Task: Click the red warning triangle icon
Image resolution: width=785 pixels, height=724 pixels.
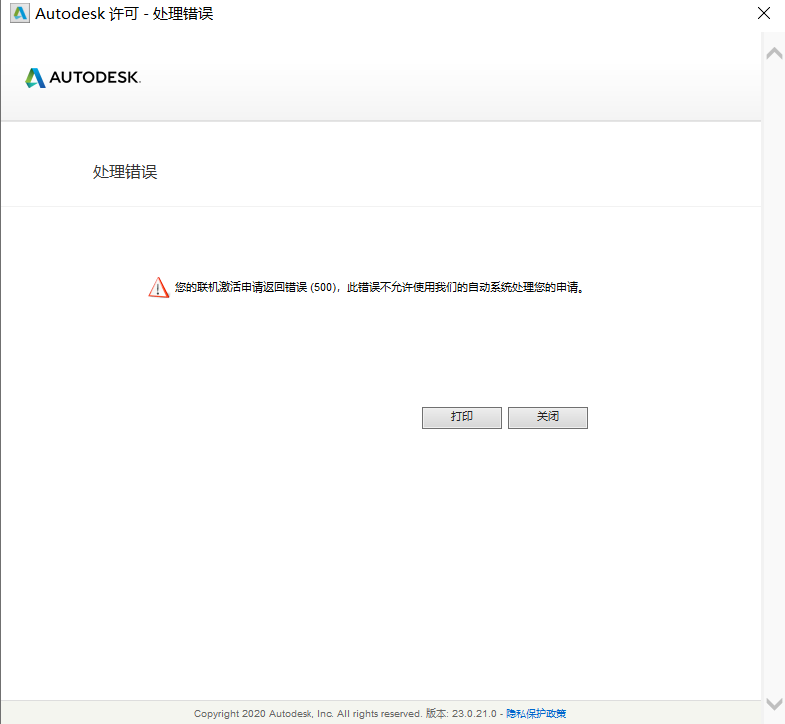Action: click(158, 287)
